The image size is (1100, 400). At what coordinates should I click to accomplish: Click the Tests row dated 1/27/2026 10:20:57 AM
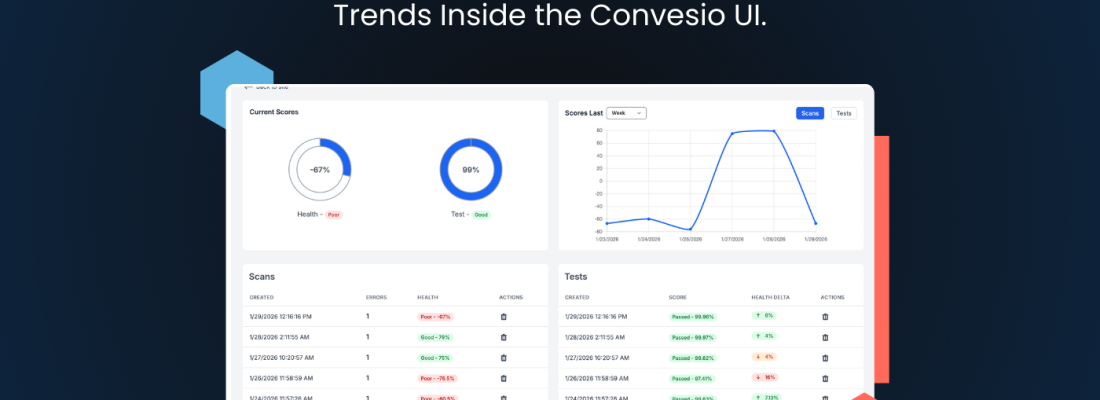point(711,358)
